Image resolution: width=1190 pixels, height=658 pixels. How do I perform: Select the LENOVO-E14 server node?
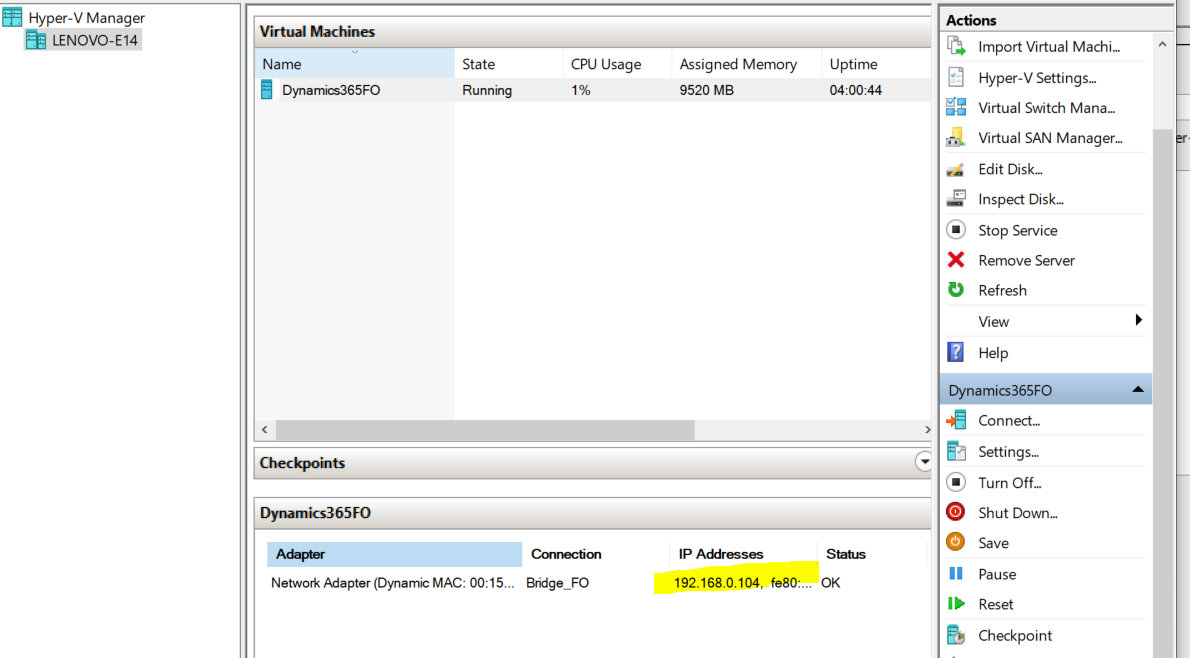coord(83,40)
